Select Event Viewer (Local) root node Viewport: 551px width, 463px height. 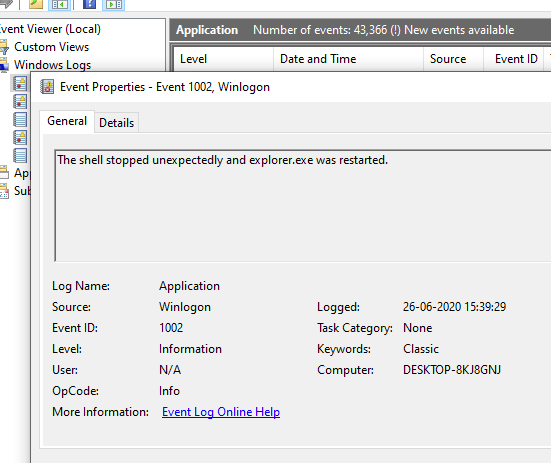(50, 29)
